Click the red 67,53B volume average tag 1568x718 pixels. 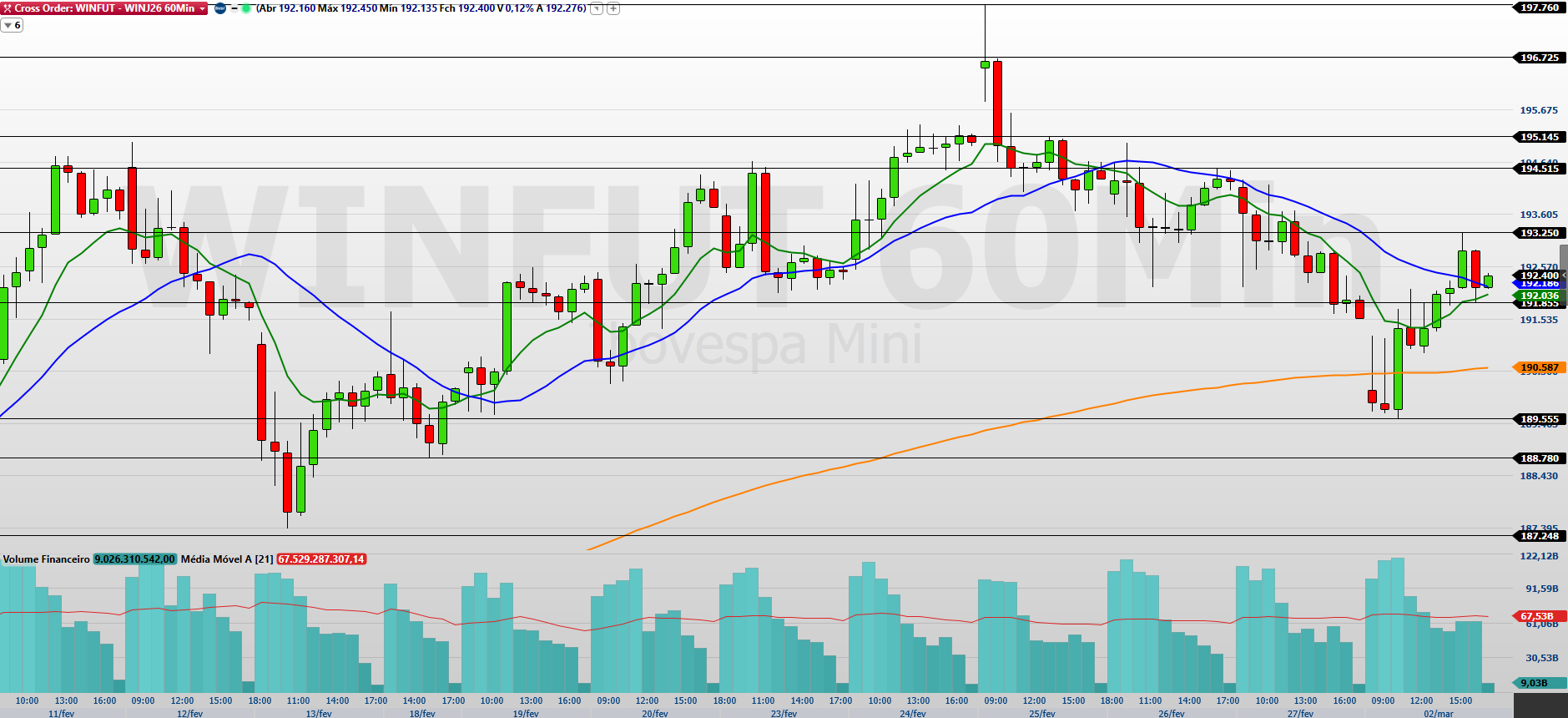[1536, 616]
